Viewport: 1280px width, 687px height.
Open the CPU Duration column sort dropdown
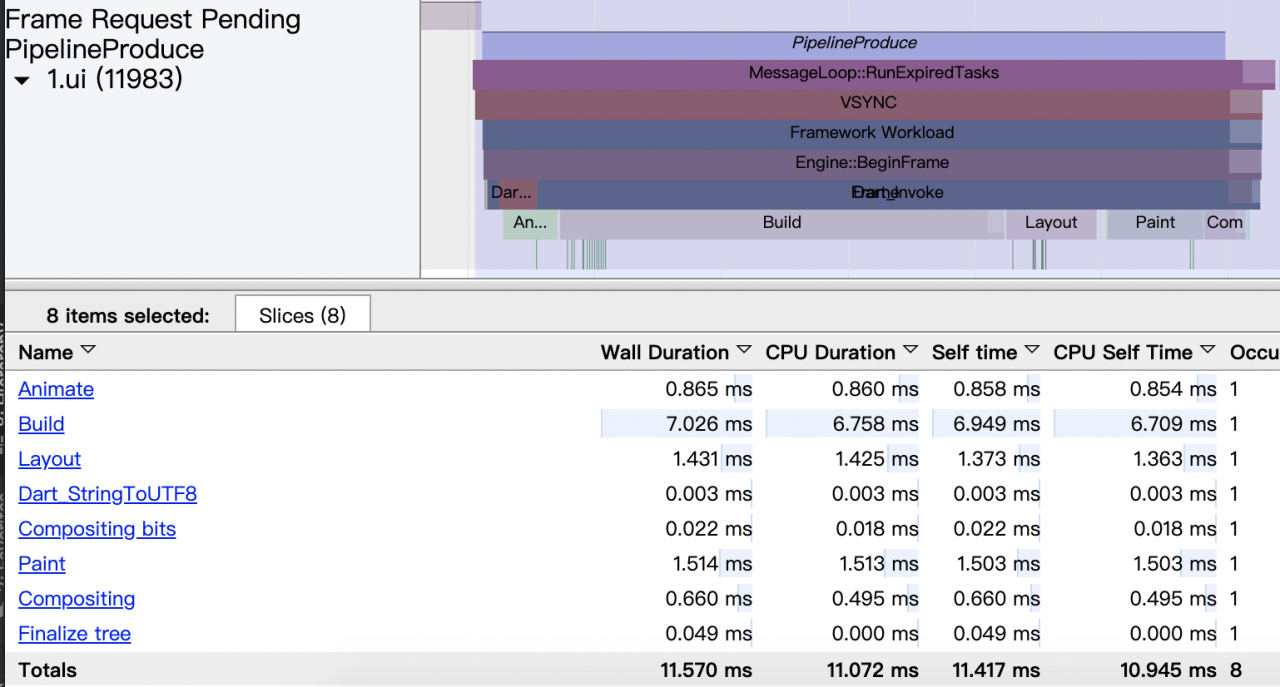(x=910, y=351)
